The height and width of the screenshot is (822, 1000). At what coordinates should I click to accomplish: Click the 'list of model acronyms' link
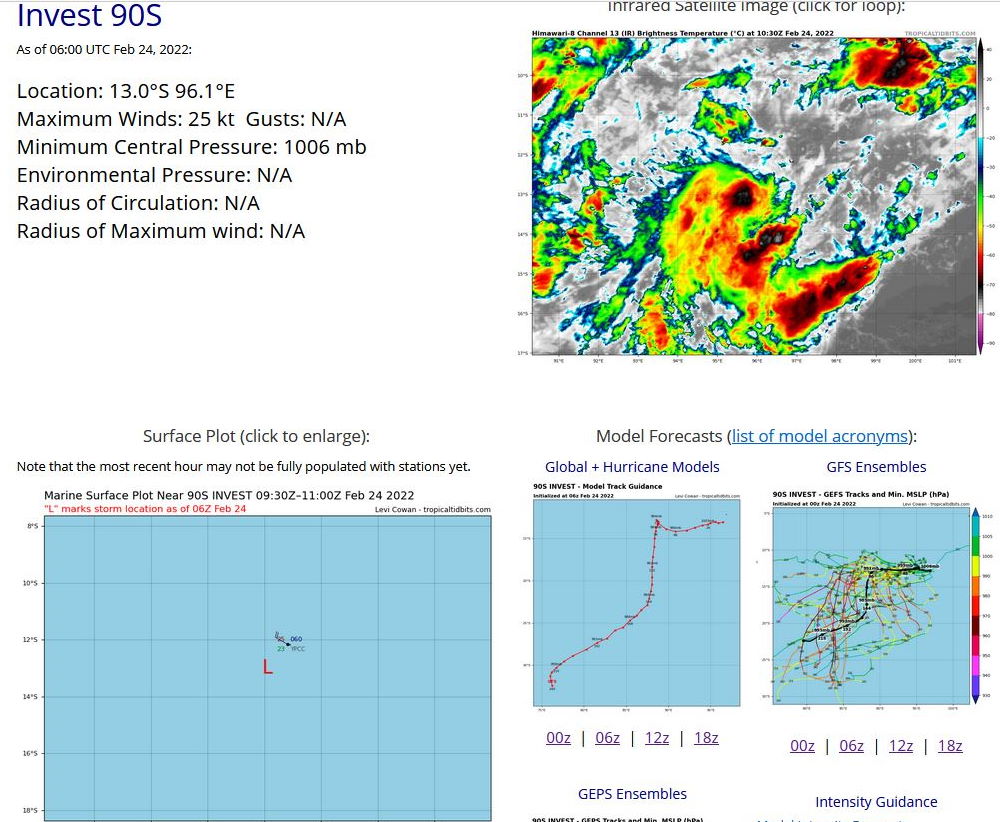click(819, 436)
